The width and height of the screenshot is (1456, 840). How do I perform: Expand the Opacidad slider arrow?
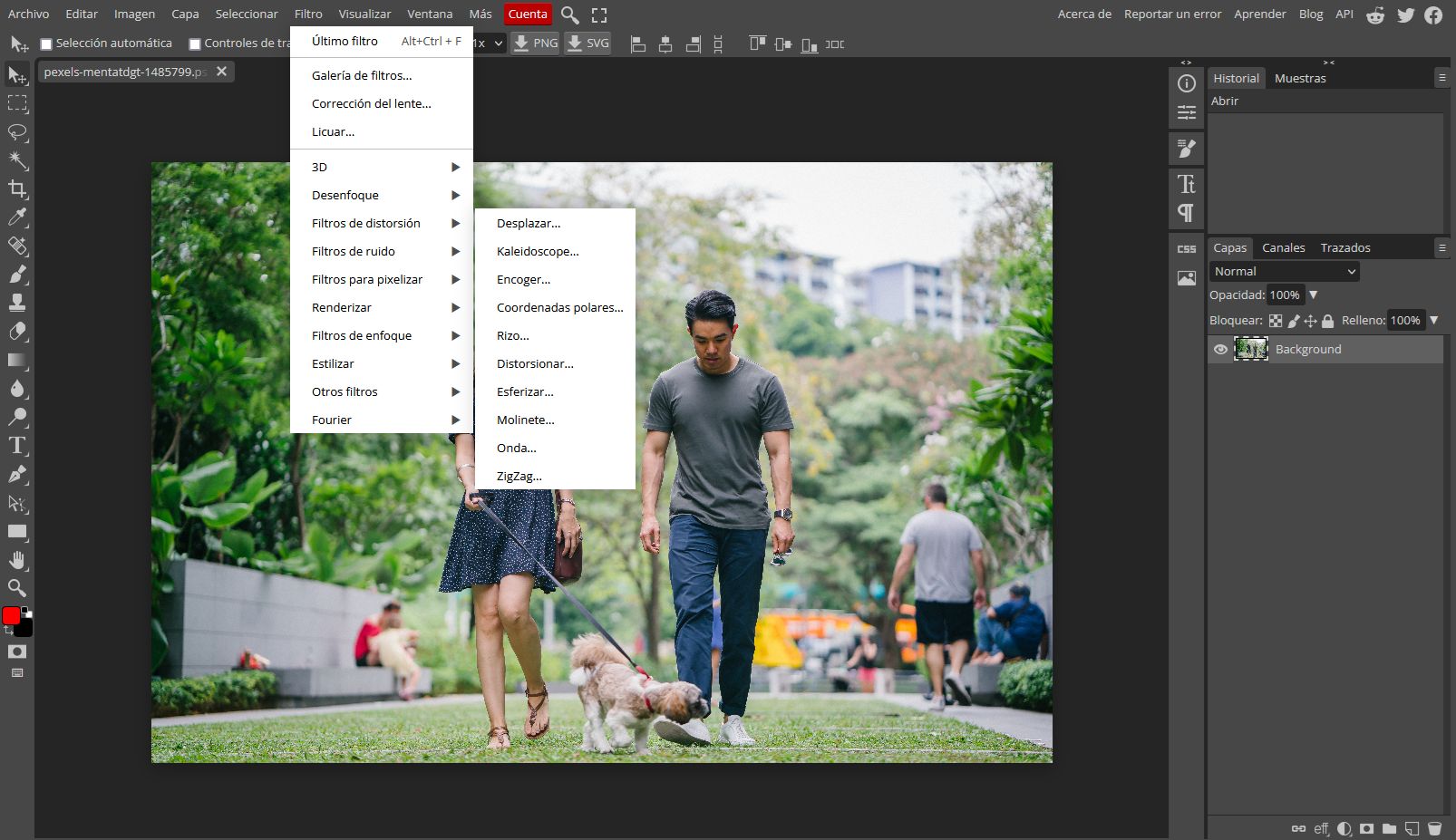click(1313, 294)
